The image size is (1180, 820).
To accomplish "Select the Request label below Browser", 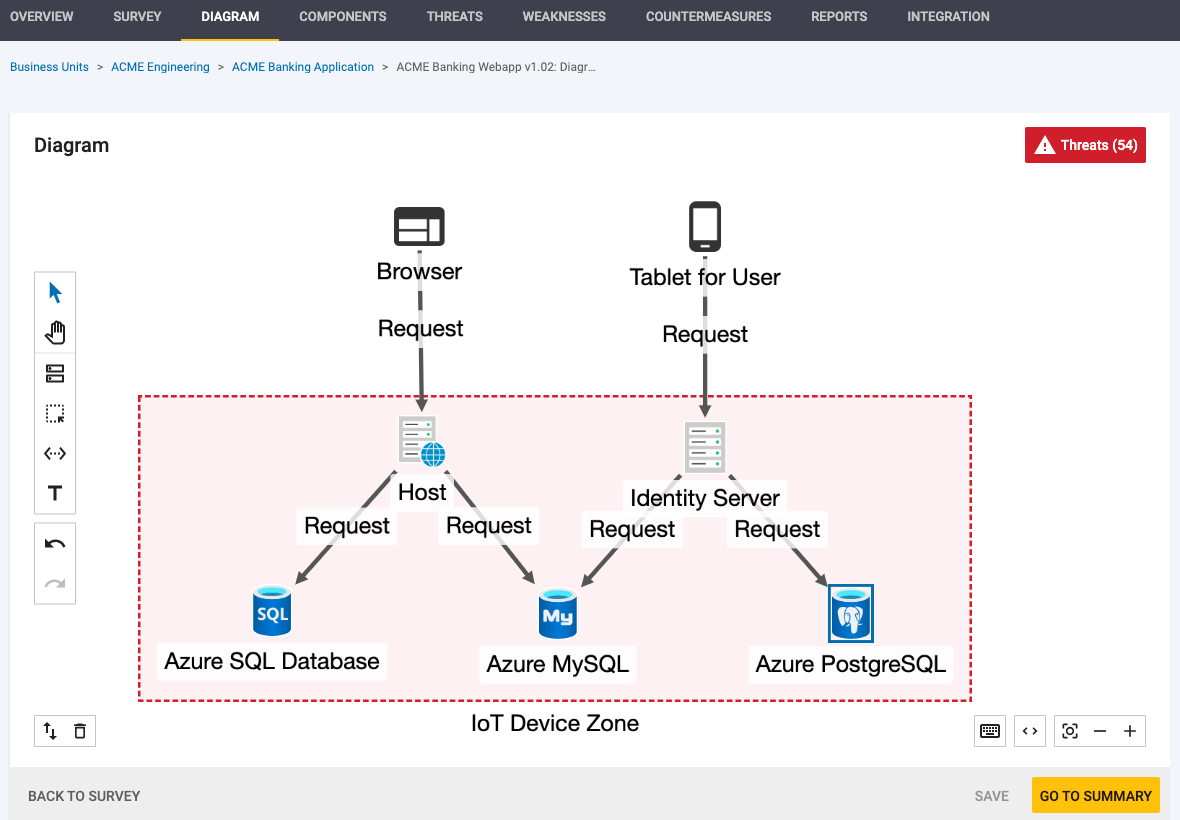I will [x=420, y=329].
